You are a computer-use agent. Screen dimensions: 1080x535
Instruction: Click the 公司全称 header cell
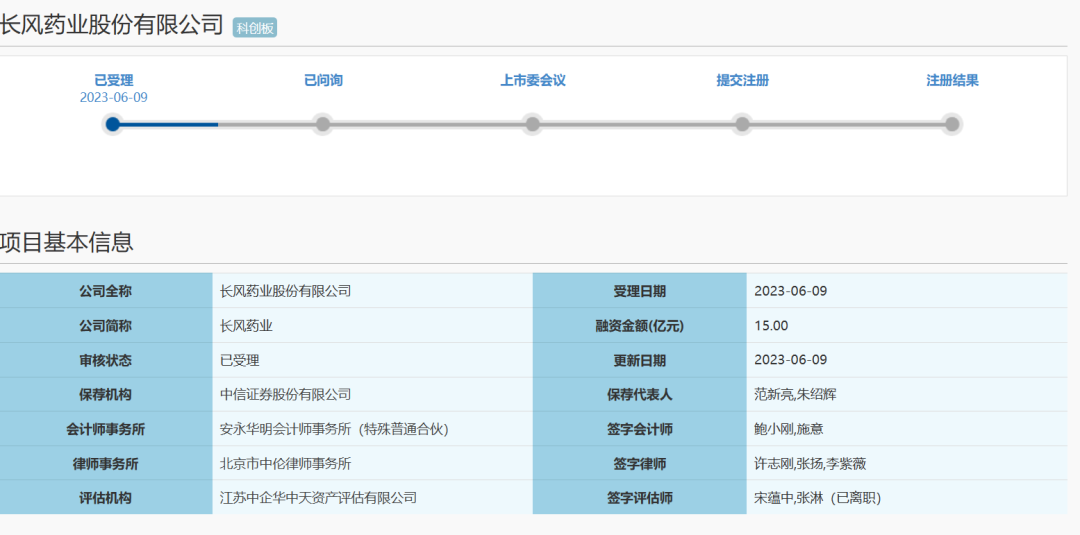(106, 291)
